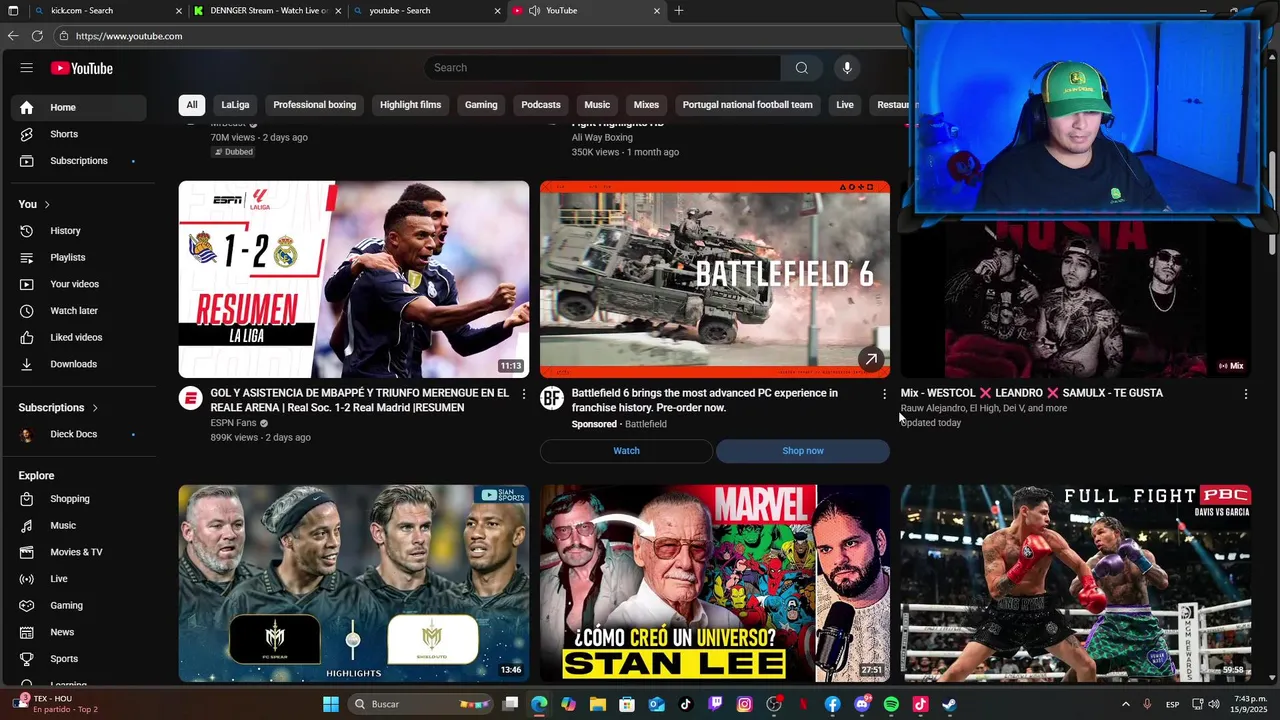The image size is (1280, 720).
Task: Open Gaming under Explore
Action: [x=80, y=605]
